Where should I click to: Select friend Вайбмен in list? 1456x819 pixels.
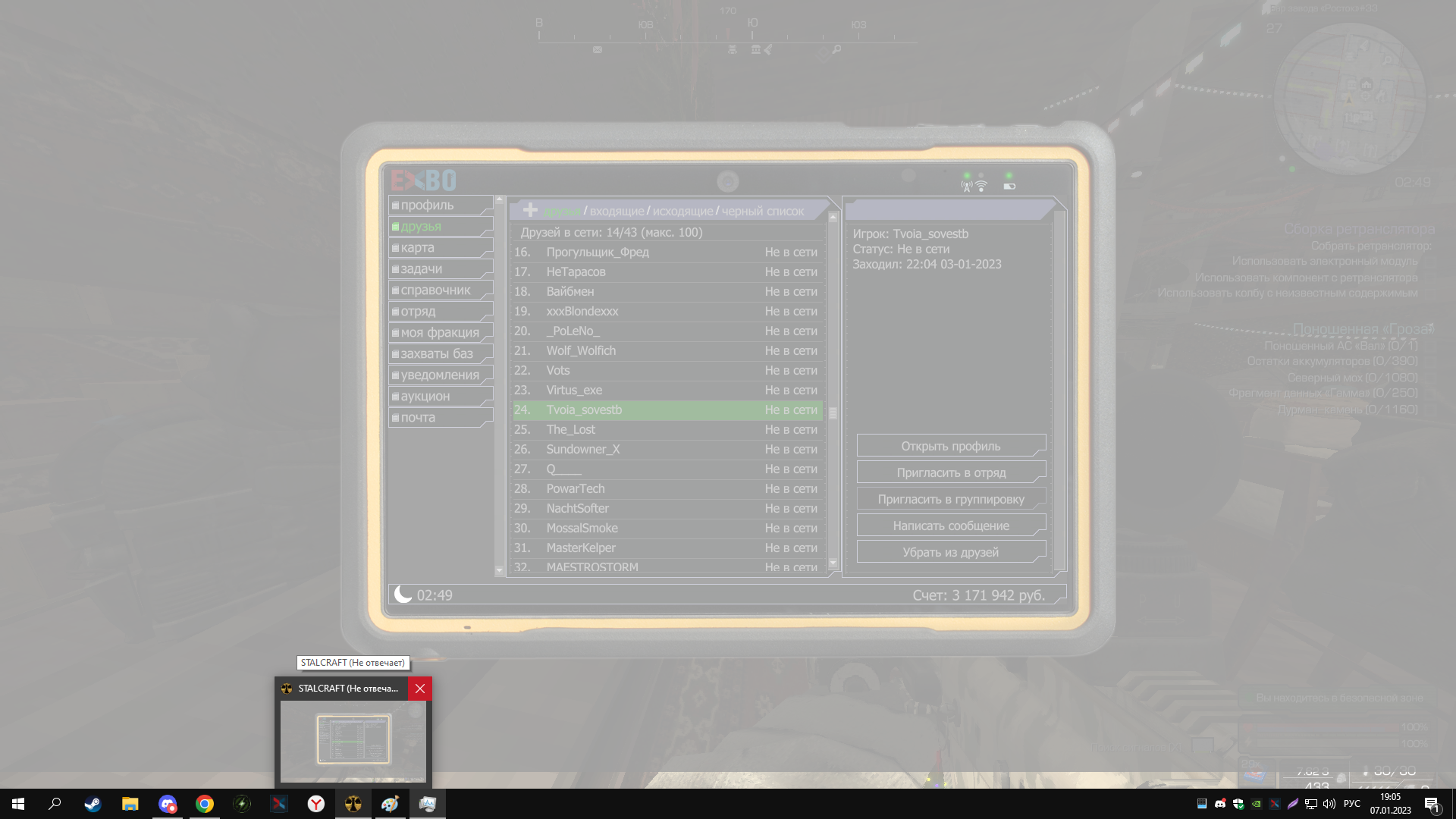point(667,292)
